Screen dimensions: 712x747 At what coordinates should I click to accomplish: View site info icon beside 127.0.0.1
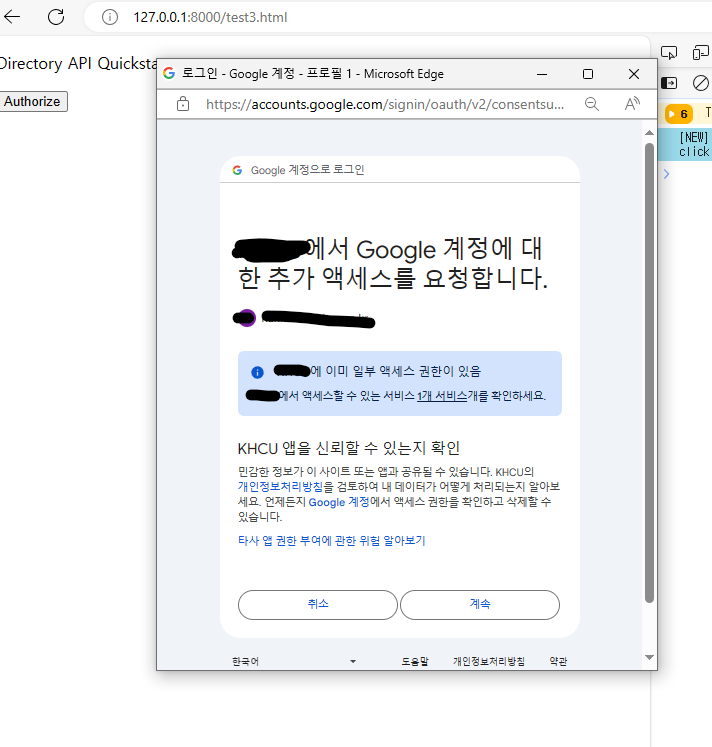coord(110,18)
